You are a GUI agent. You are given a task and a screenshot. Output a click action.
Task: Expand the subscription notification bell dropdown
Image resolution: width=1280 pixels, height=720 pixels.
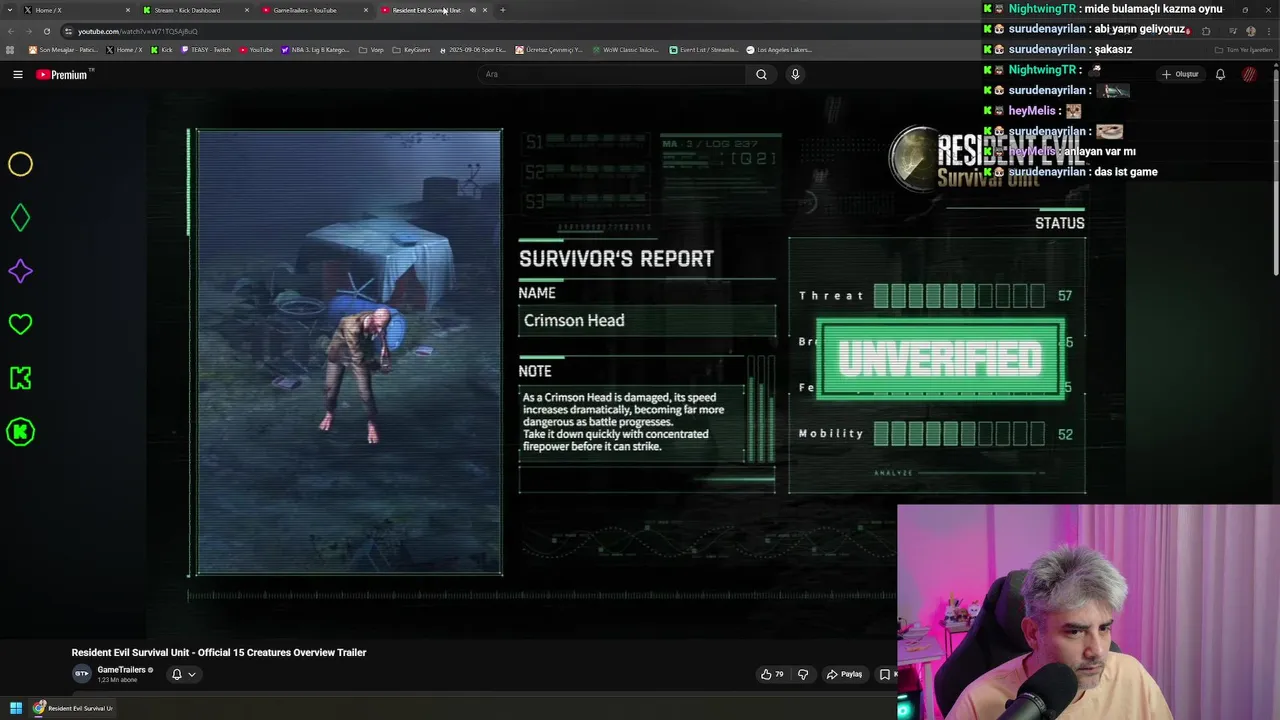184,674
